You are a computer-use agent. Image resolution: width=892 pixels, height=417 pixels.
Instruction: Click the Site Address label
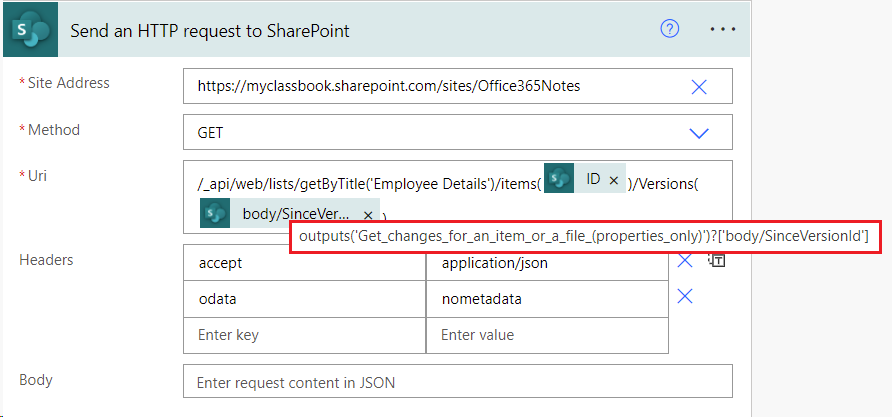click(68, 83)
